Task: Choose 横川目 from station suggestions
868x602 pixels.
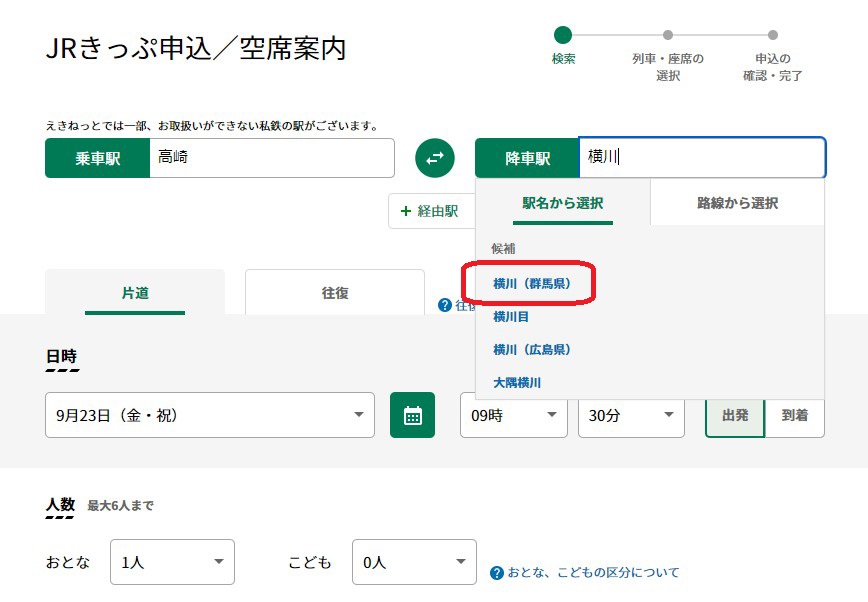Action: tap(511, 317)
